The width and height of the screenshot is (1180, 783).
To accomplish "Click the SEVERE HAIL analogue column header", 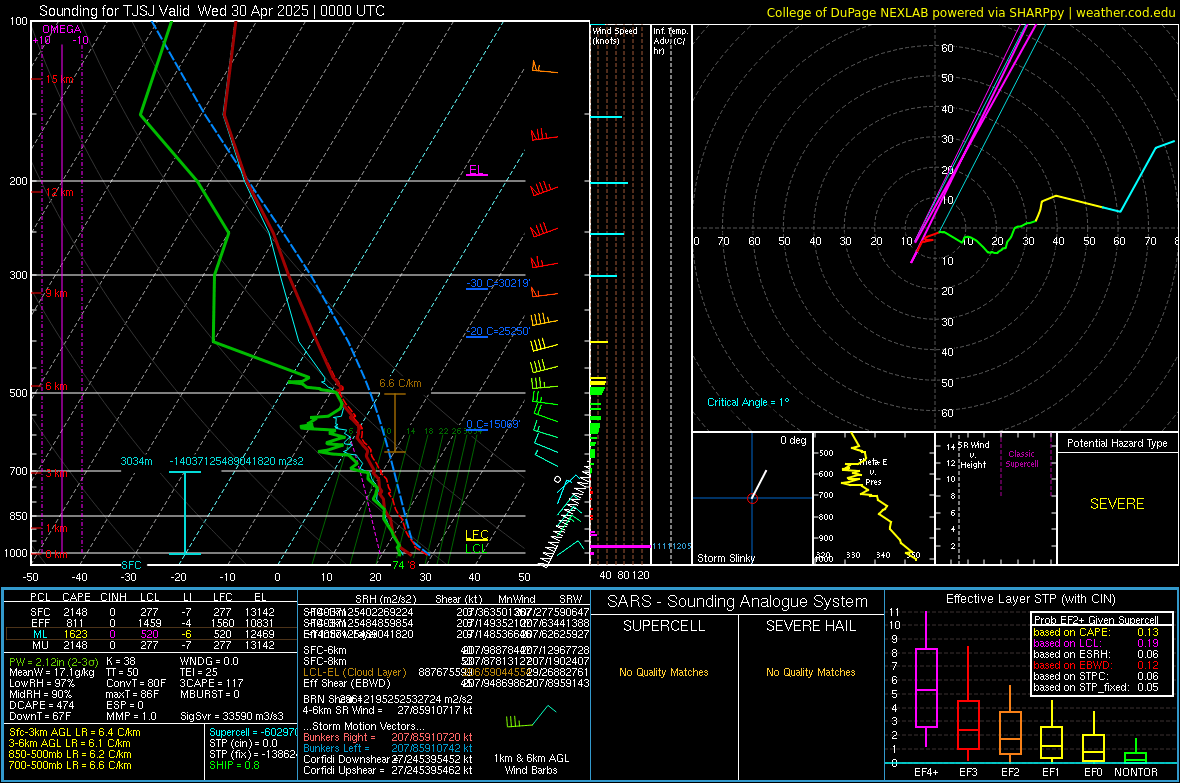I will tap(810, 626).
